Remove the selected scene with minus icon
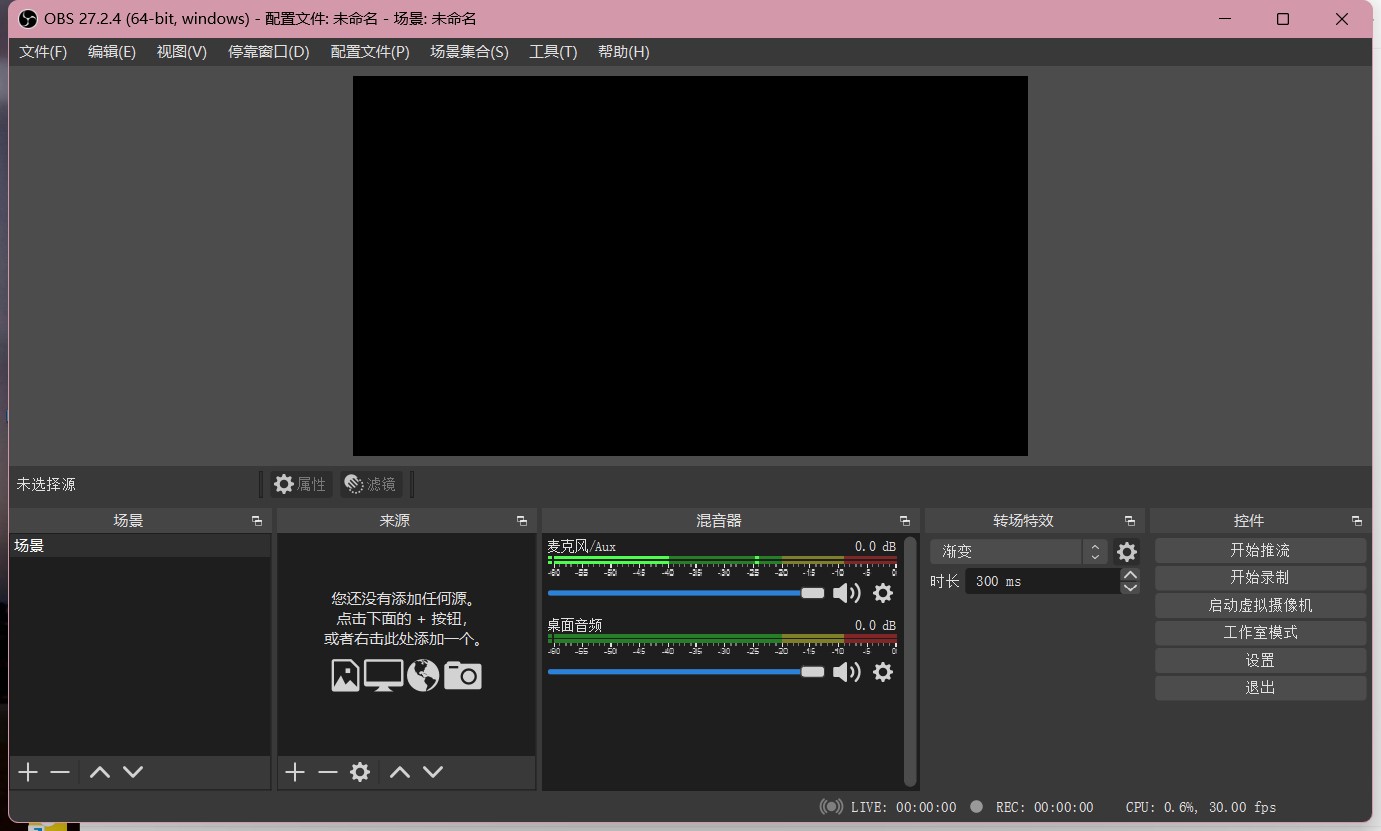 click(60, 772)
